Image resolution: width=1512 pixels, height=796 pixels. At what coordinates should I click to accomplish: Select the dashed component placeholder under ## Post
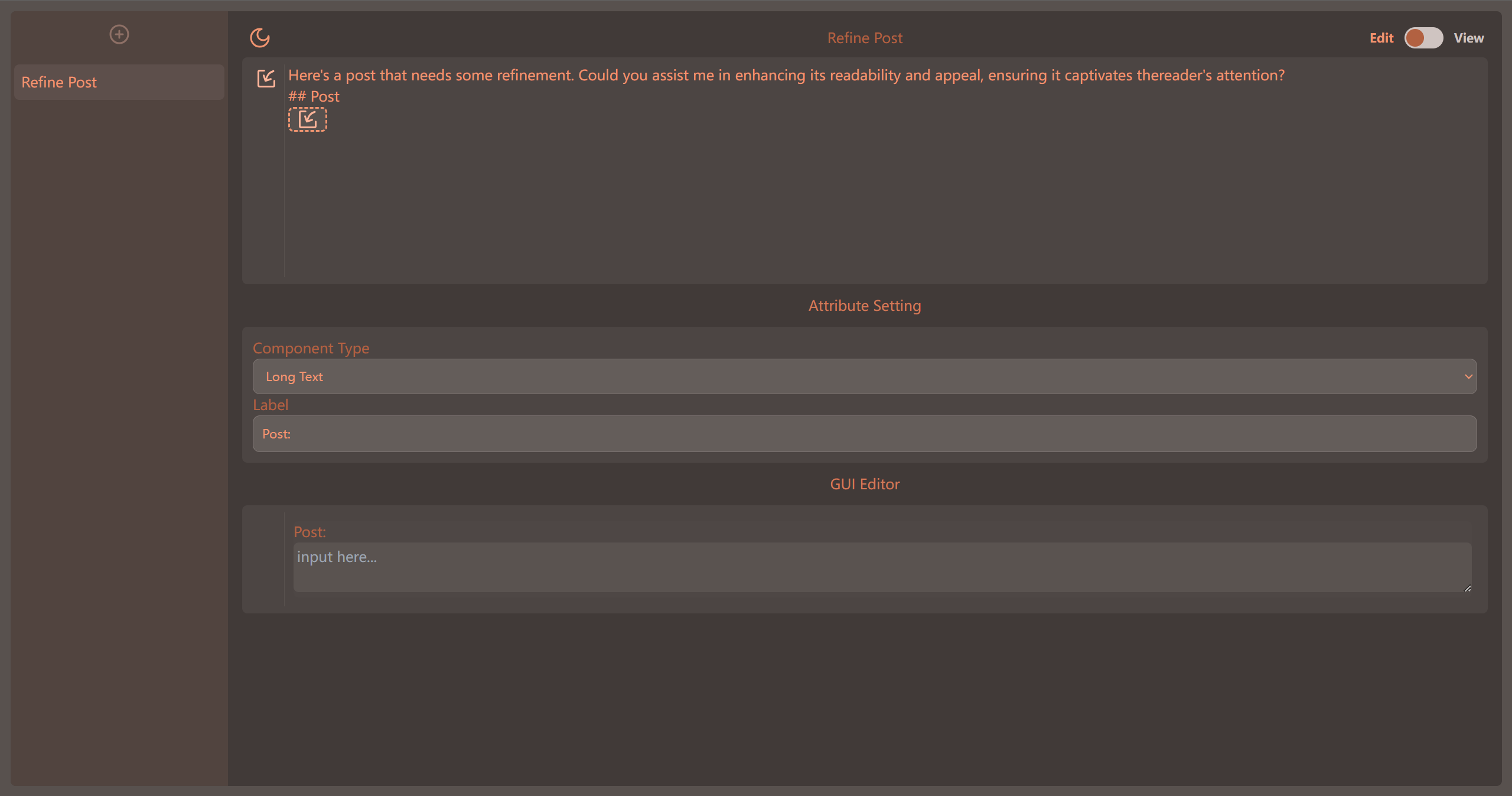(307, 119)
